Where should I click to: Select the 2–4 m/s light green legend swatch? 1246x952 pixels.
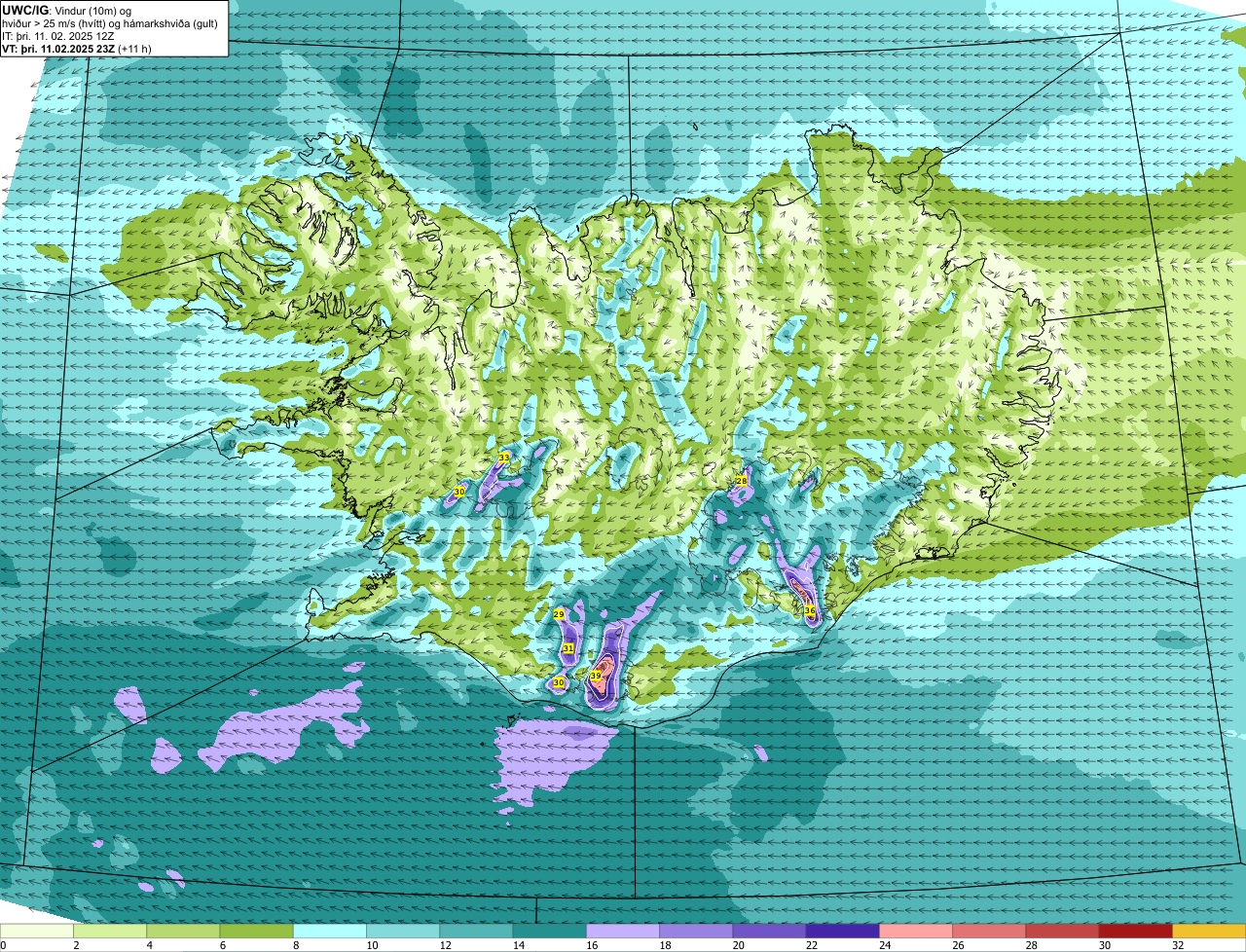(110, 932)
